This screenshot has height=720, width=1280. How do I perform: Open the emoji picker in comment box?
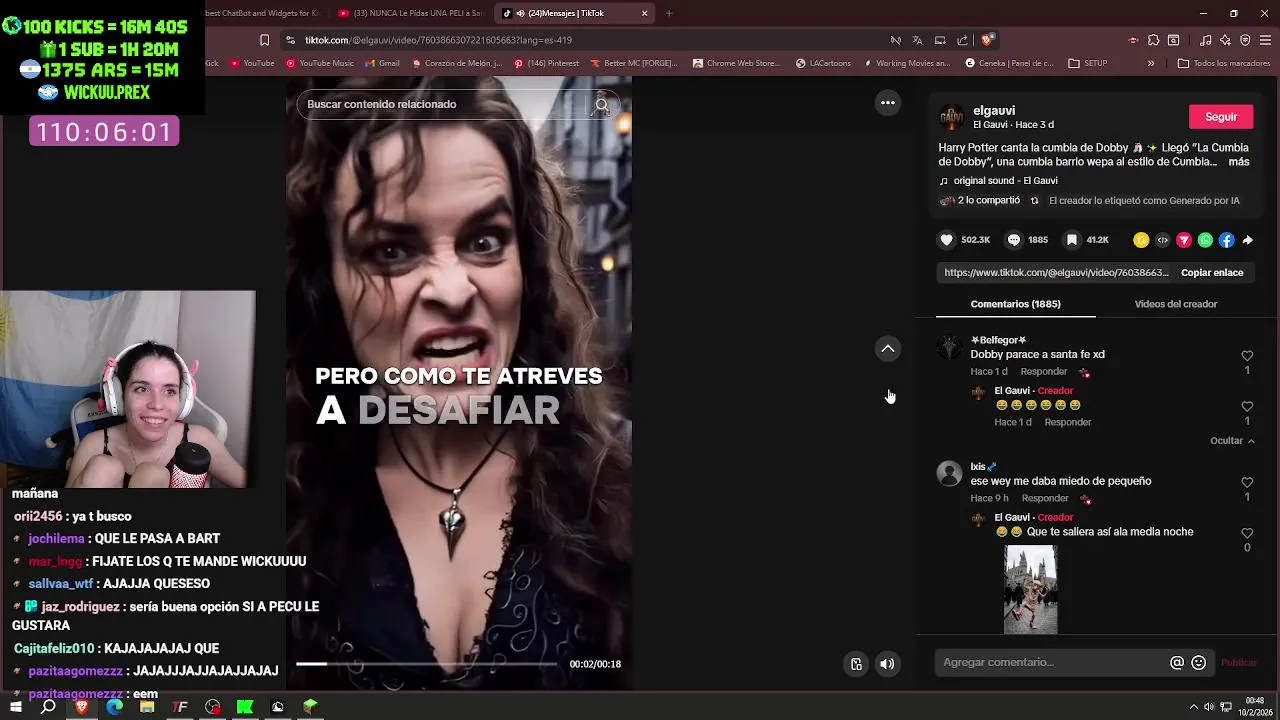click(1198, 662)
